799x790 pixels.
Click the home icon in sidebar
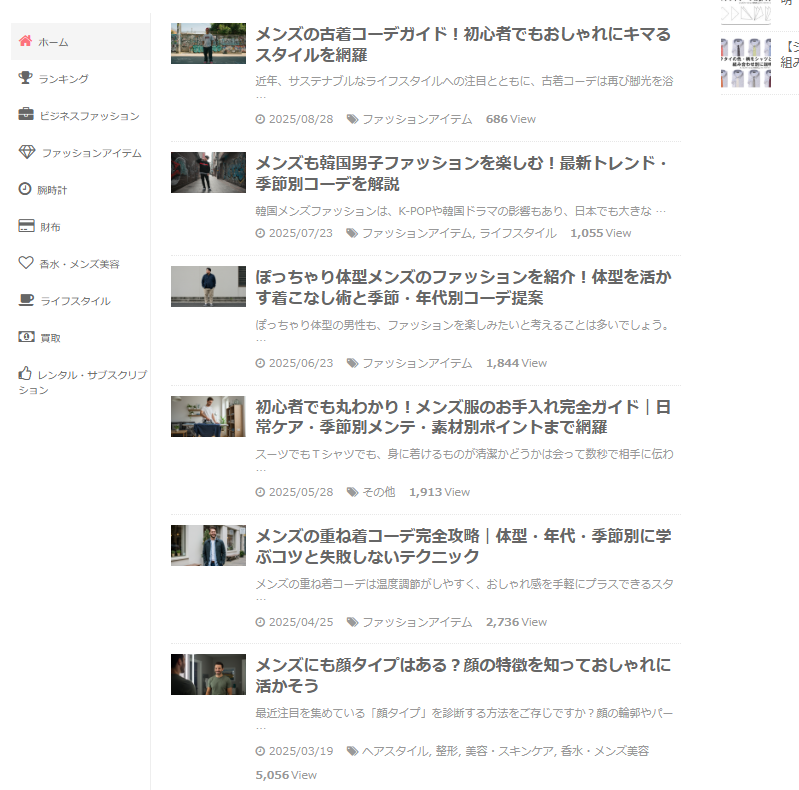(x=26, y=42)
